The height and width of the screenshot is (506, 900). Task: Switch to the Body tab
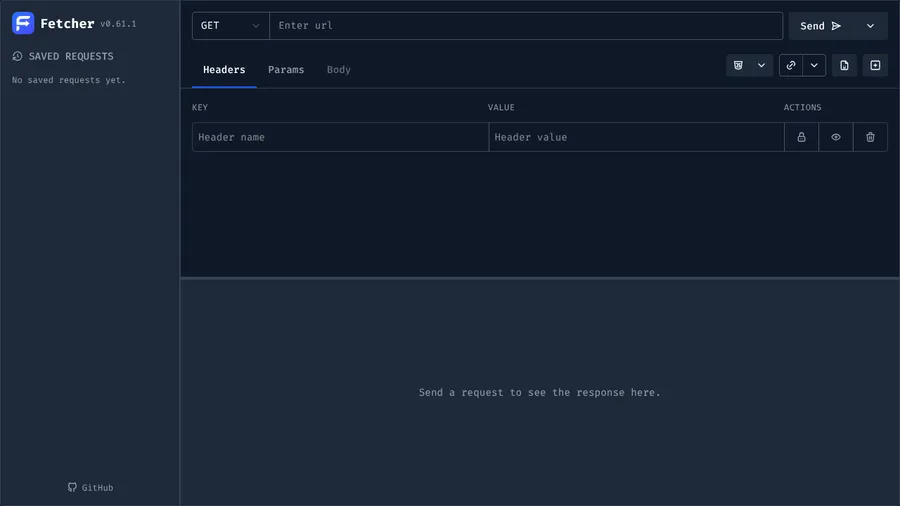(339, 69)
